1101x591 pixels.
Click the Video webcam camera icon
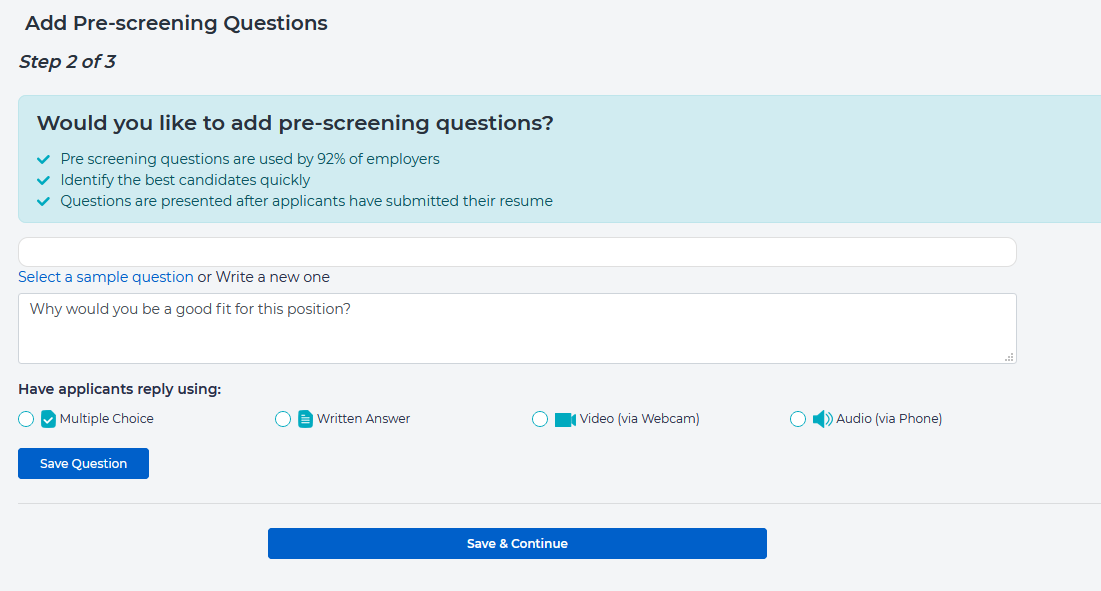(565, 419)
